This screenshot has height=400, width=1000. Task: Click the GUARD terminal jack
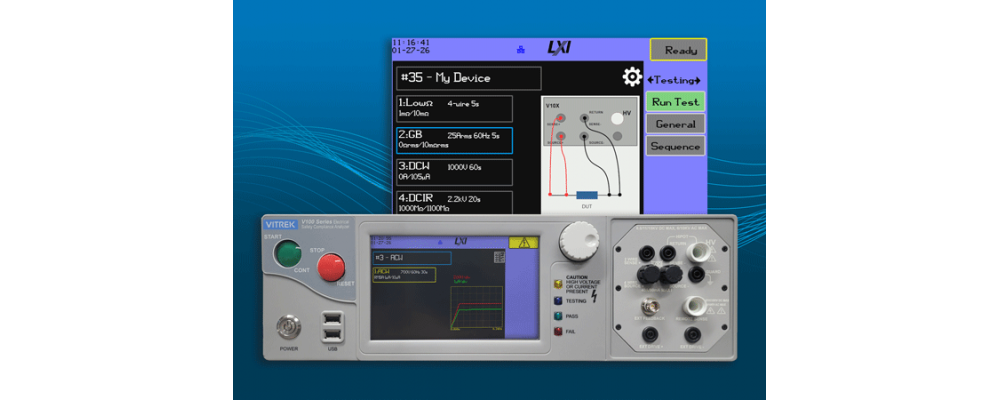695,275
